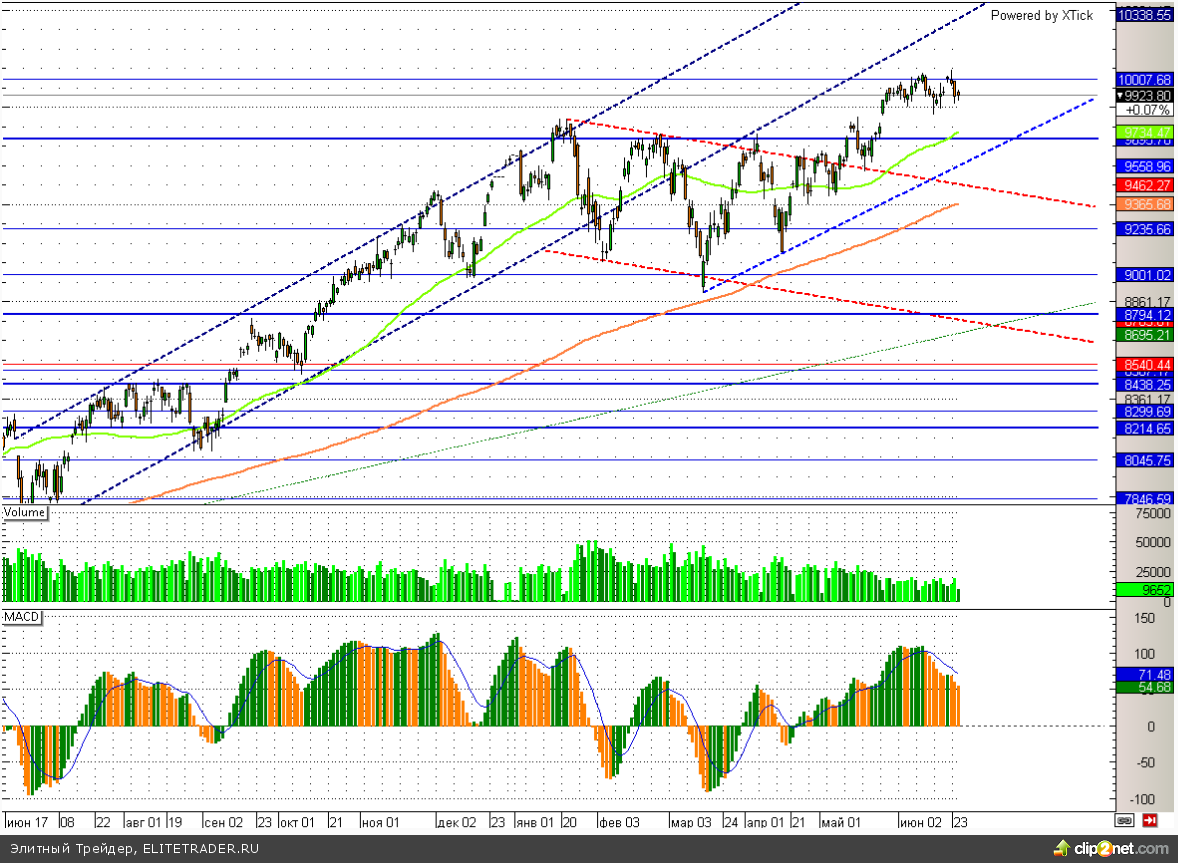The width and height of the screenshot is (1178, 863).
Task: Click the 9558.96 price level label
Action: pos(1144,166)
